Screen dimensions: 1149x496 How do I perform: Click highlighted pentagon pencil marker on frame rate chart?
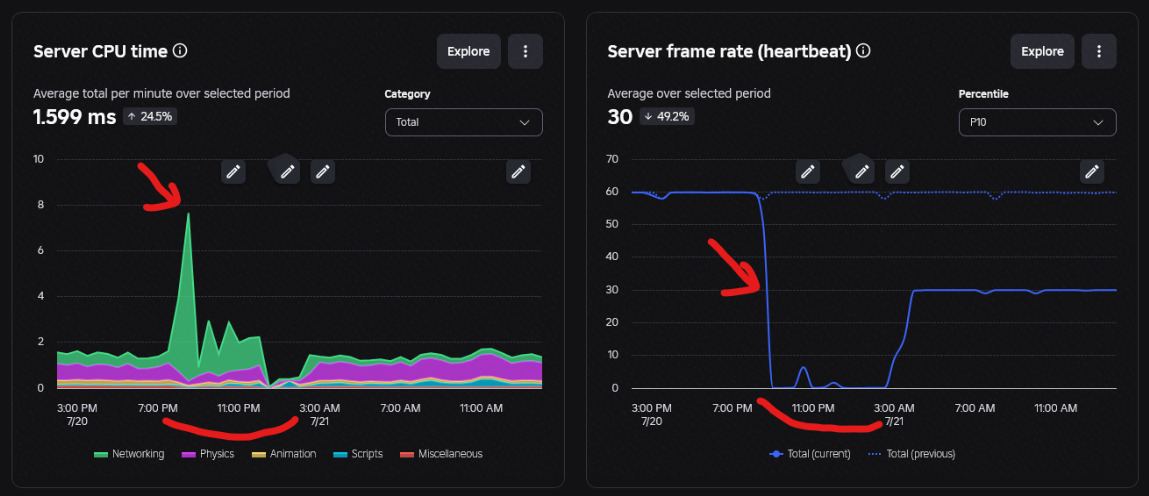[862, 170]
